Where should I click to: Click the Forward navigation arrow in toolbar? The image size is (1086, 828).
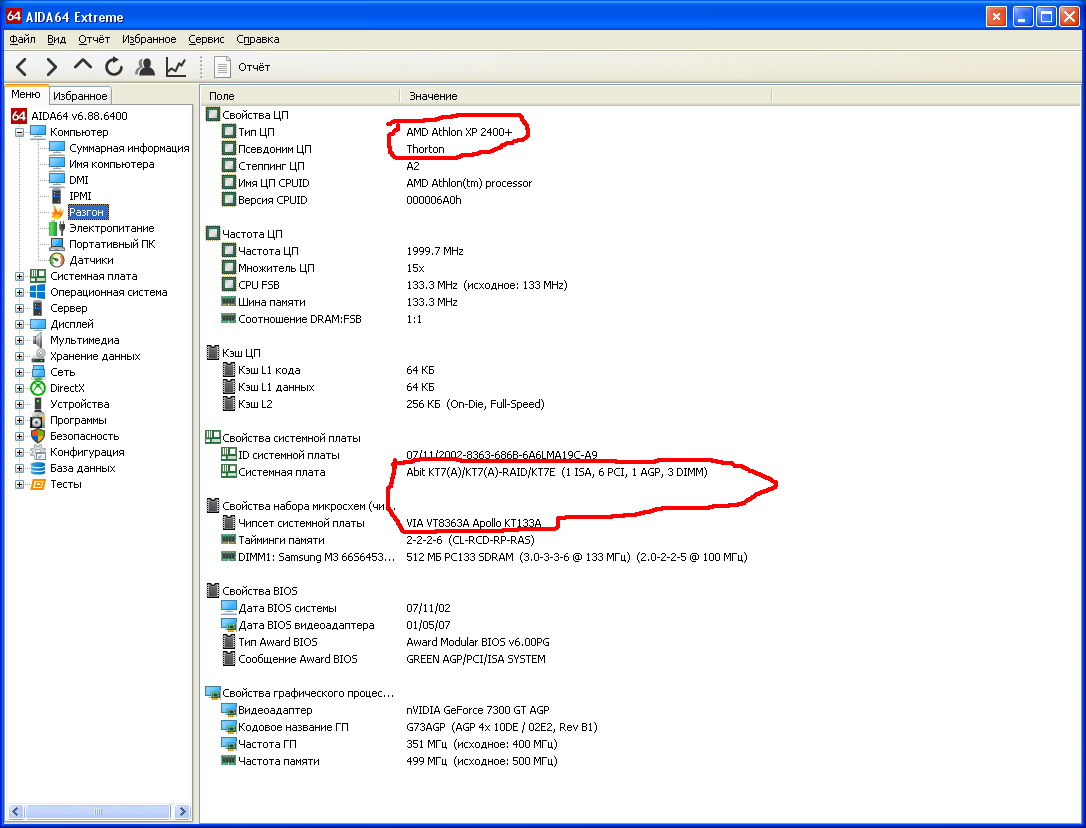pos(52,67)
